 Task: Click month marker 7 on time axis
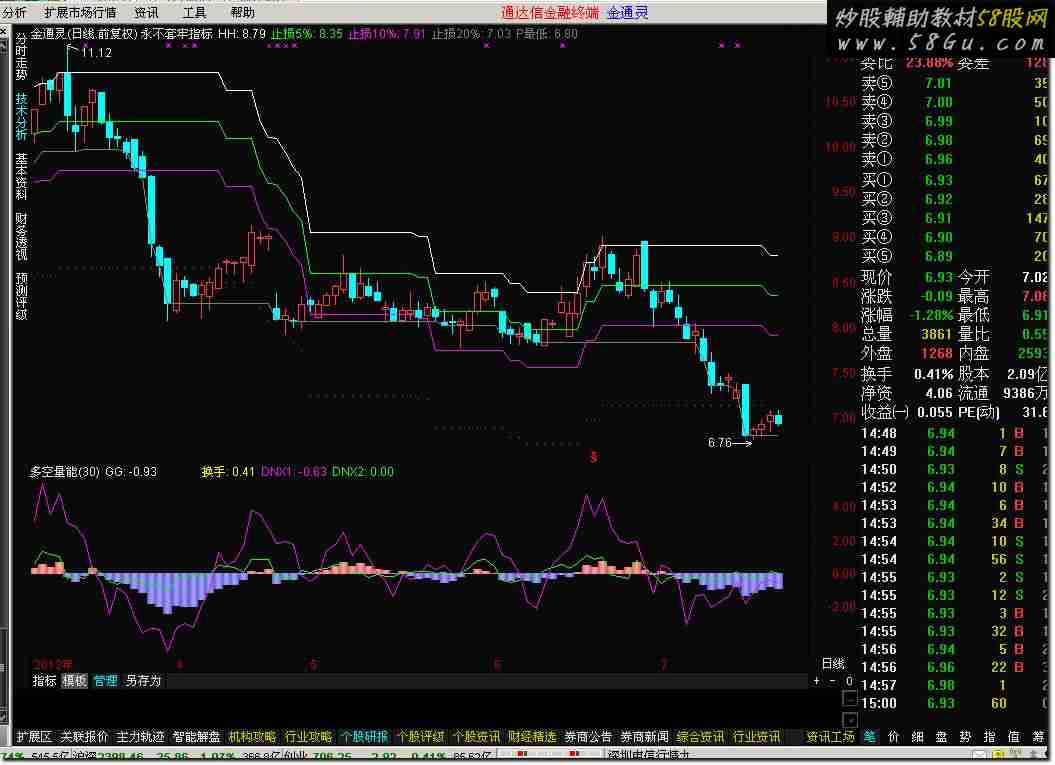coord(663,664)
